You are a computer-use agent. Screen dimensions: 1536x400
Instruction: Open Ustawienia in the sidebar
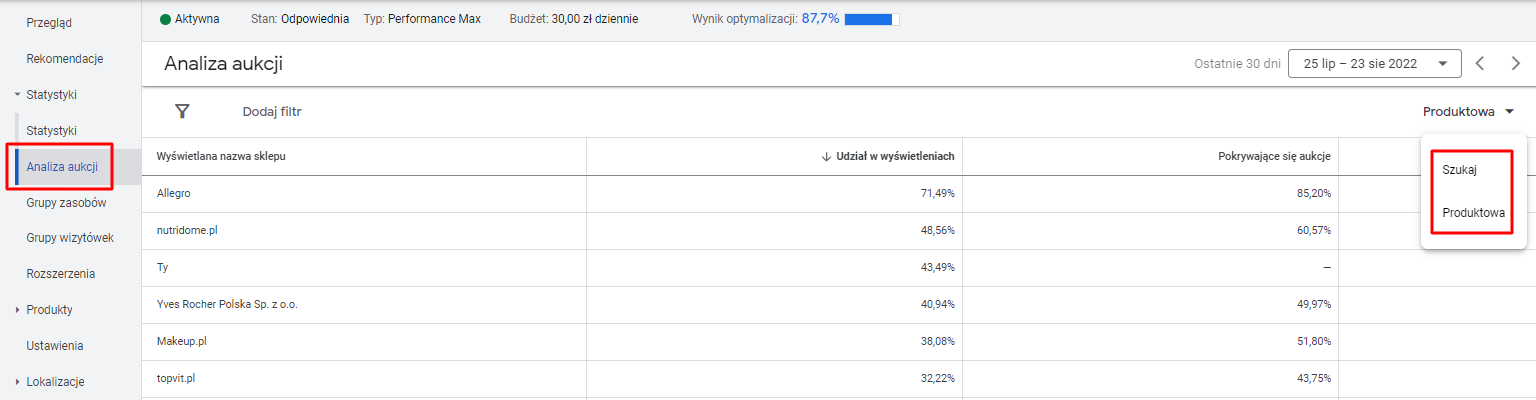(x=55, y=346)
